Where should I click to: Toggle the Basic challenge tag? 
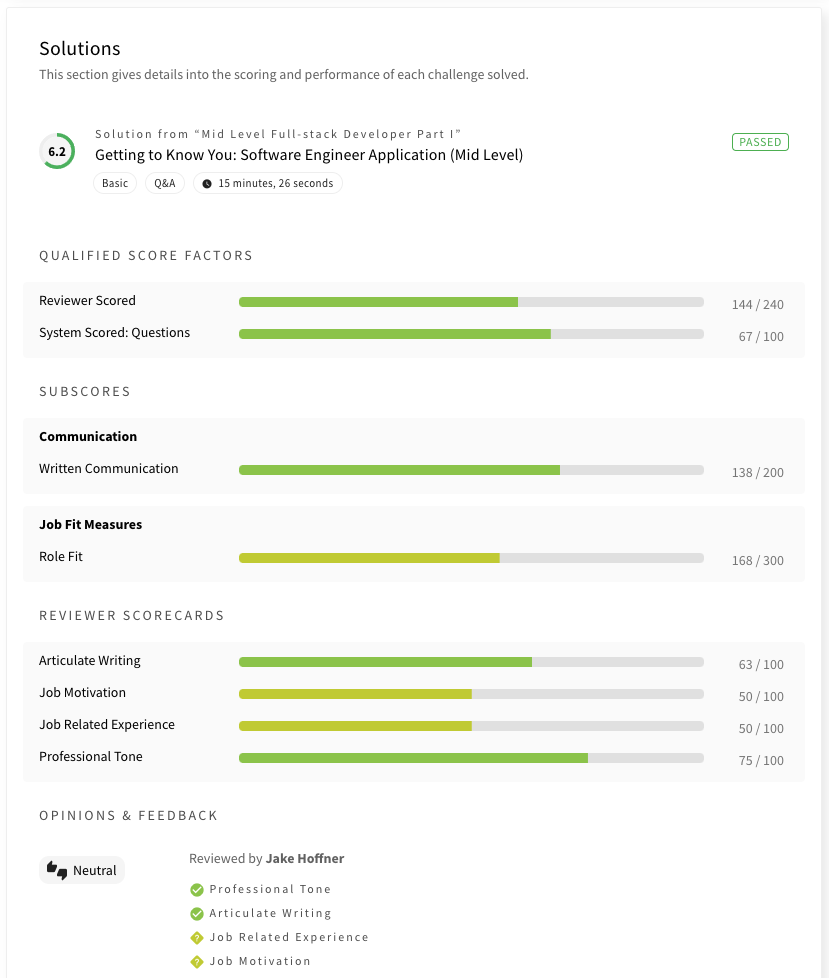pyautogui.click(x=115, y=183)
